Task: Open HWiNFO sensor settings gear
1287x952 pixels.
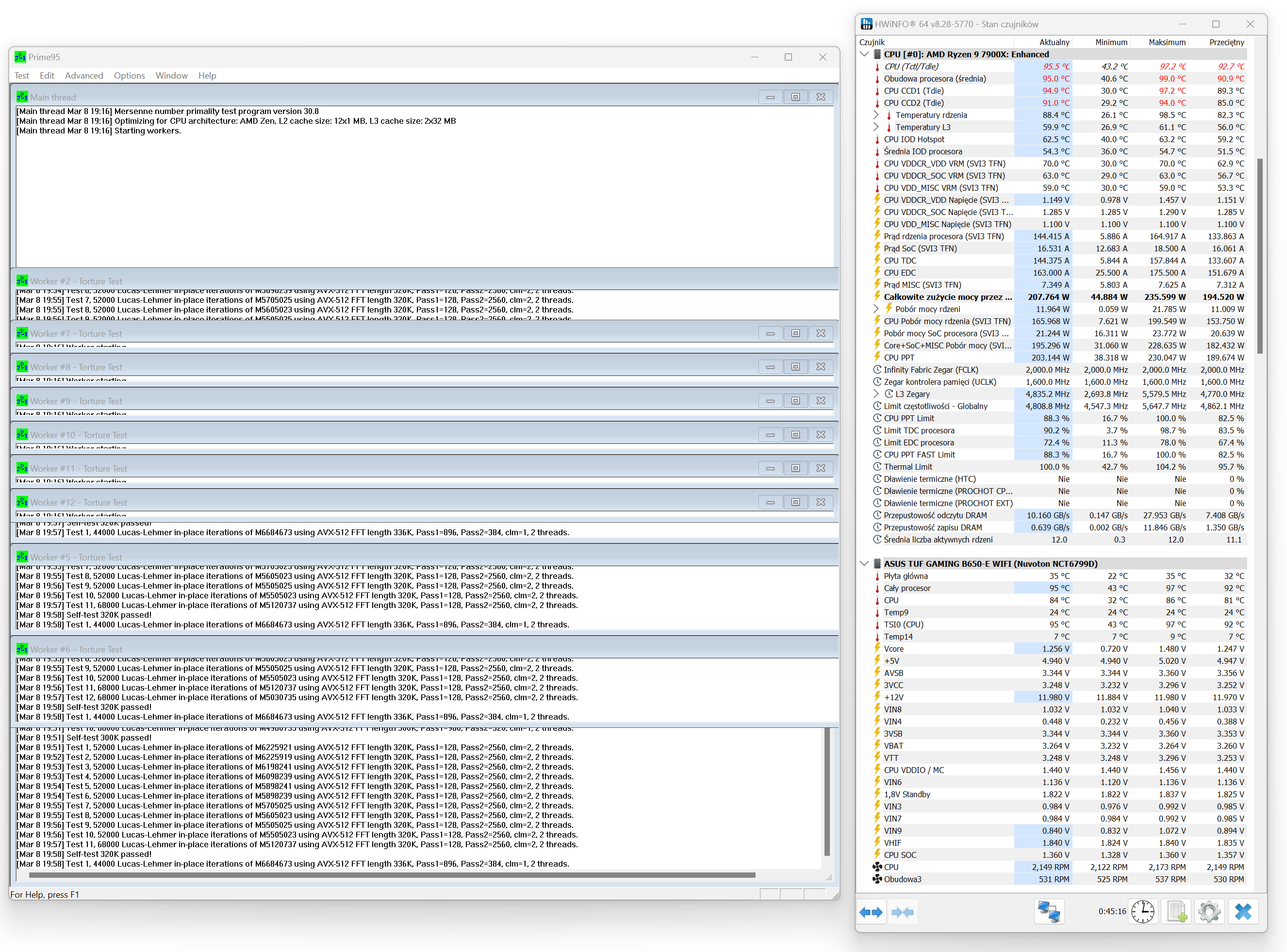Action: pyautogui.click(x=1209, y=912)
